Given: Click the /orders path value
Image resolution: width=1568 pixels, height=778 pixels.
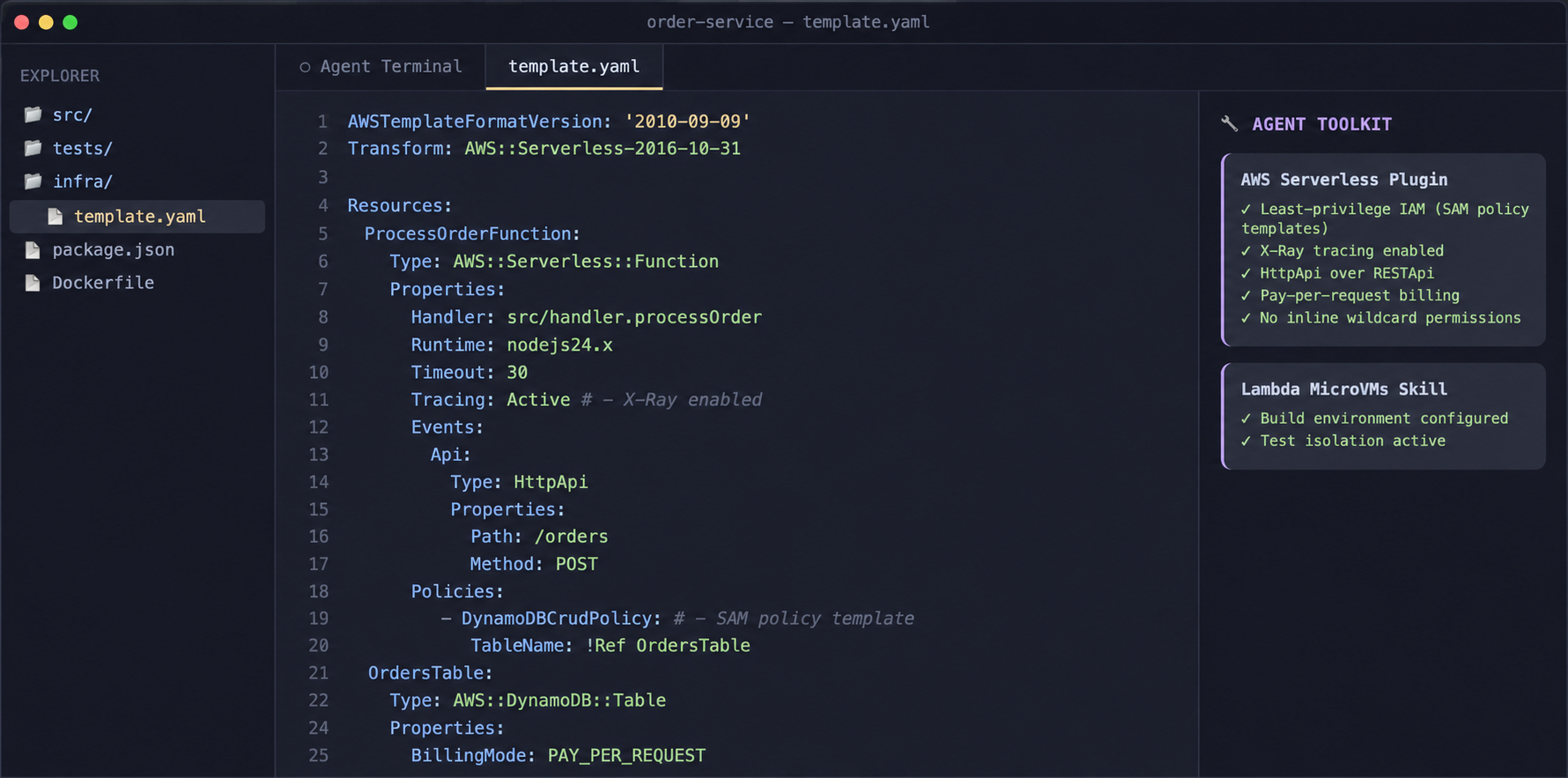Looking at the screenshot, I should pyautogui.click(x=571, y=537).
